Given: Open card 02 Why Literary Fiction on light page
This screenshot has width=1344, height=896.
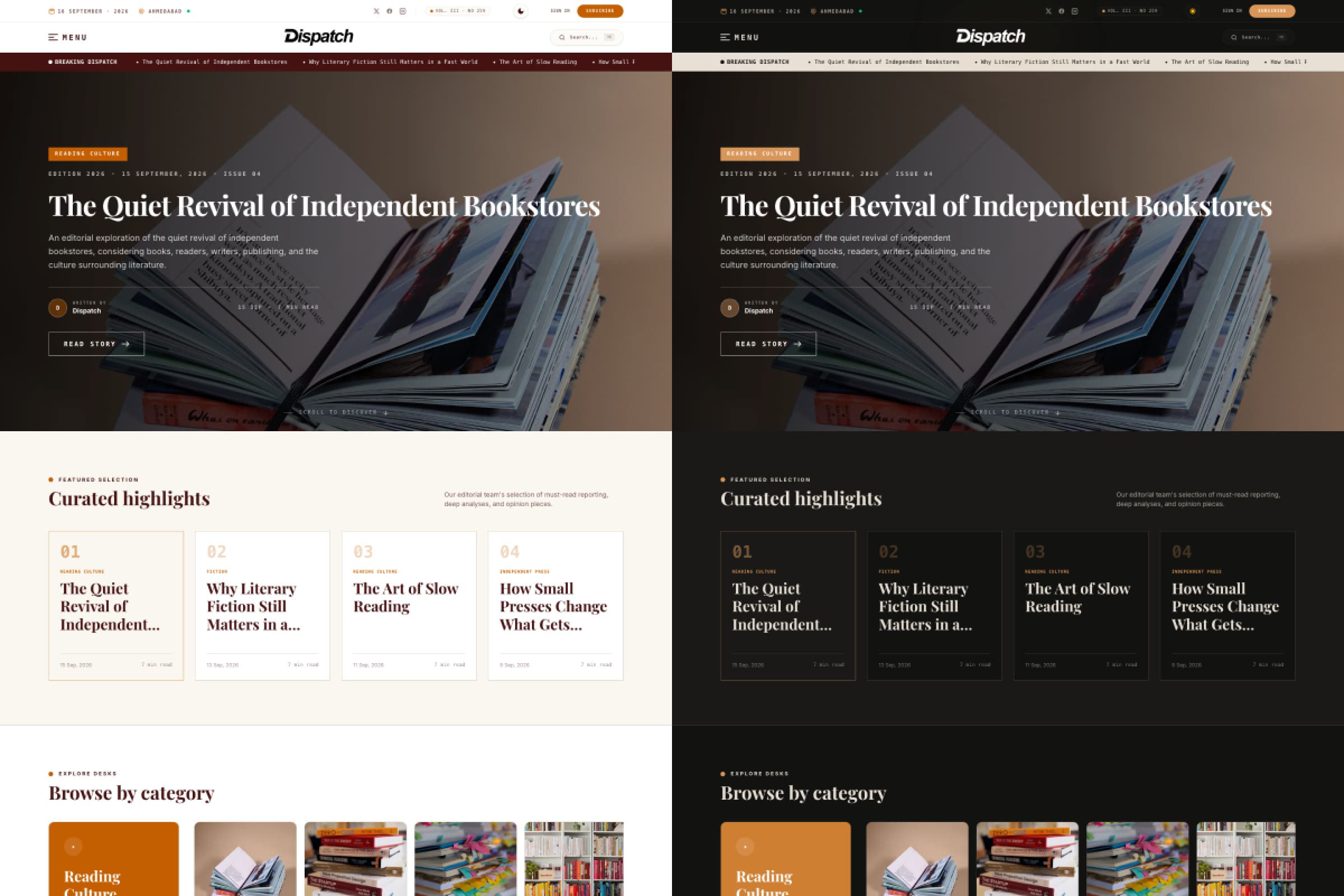Looking at the screenshot, I should coord(262,606).
